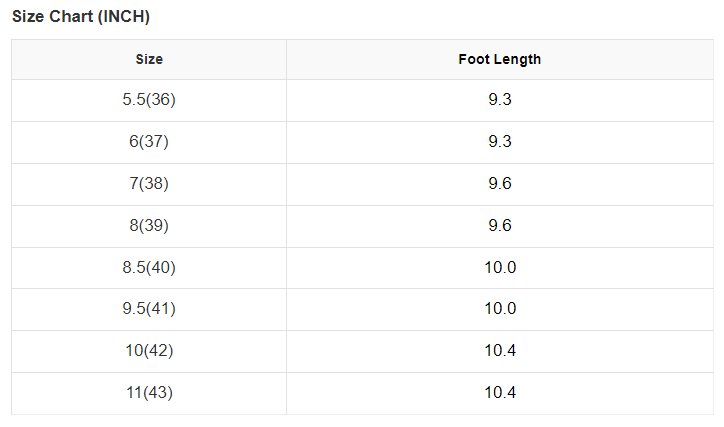Select the 6(37) size cell
Viewport: 724px width, 427px height.
149,142
